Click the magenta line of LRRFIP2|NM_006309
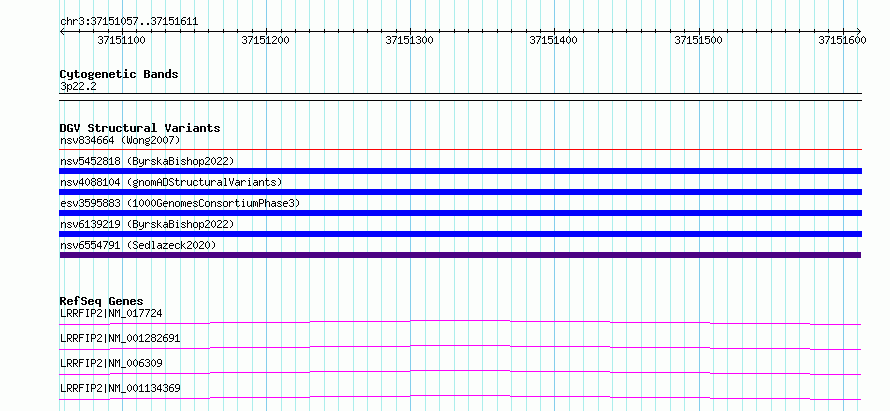Screen dimensions: 890x411 (461, 372)
